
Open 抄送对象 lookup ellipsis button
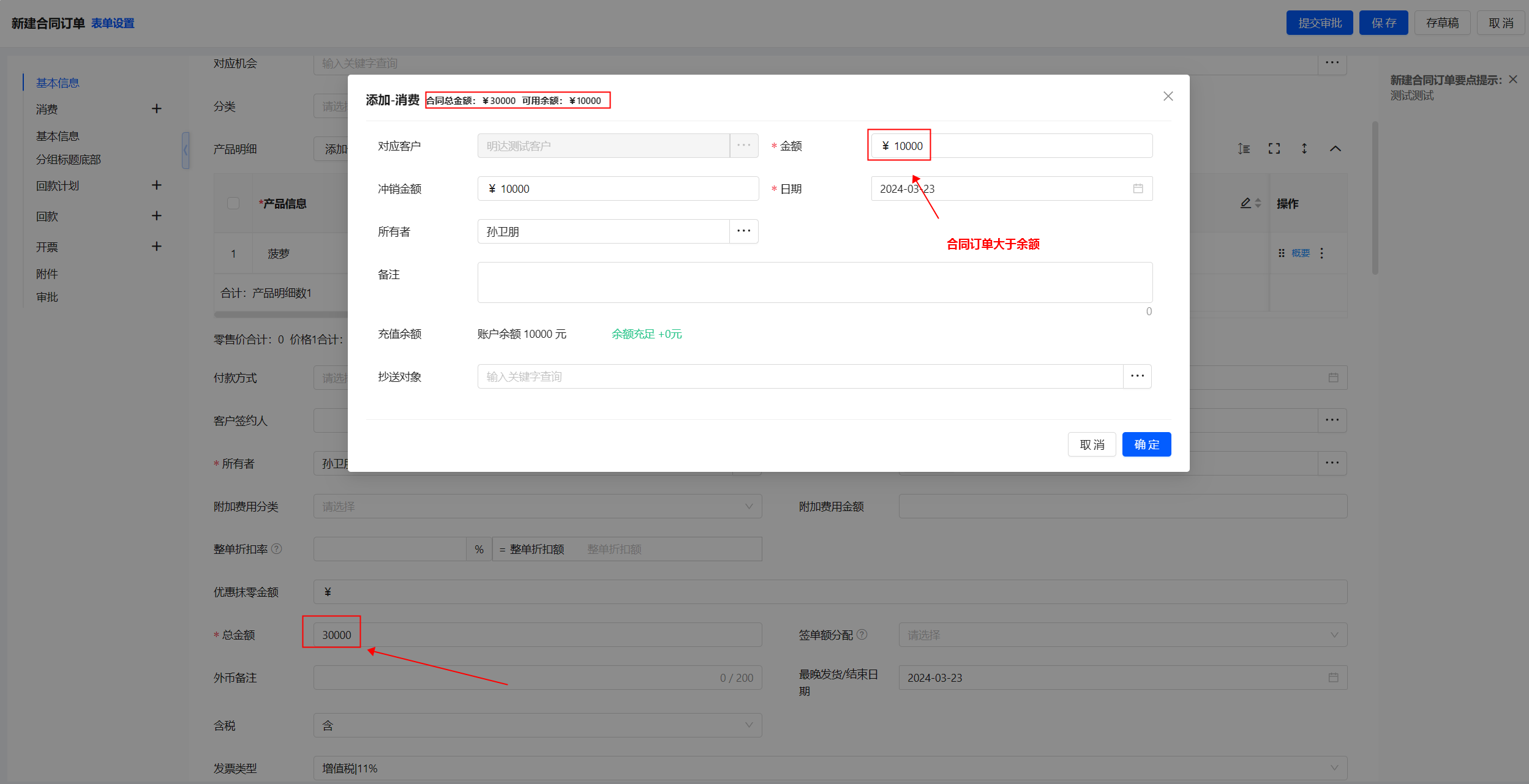tap(1137, 376)
